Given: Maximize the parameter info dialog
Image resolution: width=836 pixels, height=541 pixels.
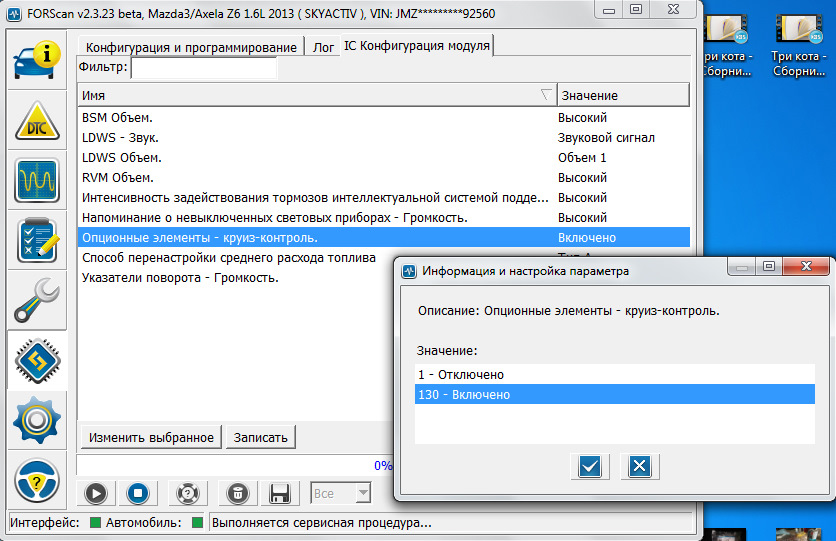Looking at the screenshot, I should [x=768, y=266].
